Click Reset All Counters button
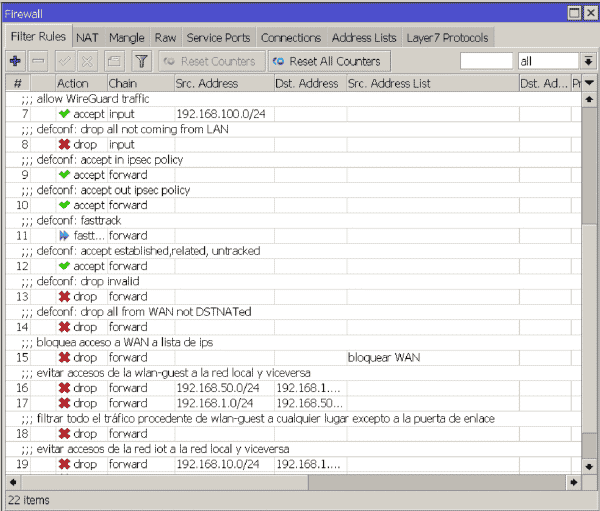This screenshot has height=511, width=600. coord(329,61)
